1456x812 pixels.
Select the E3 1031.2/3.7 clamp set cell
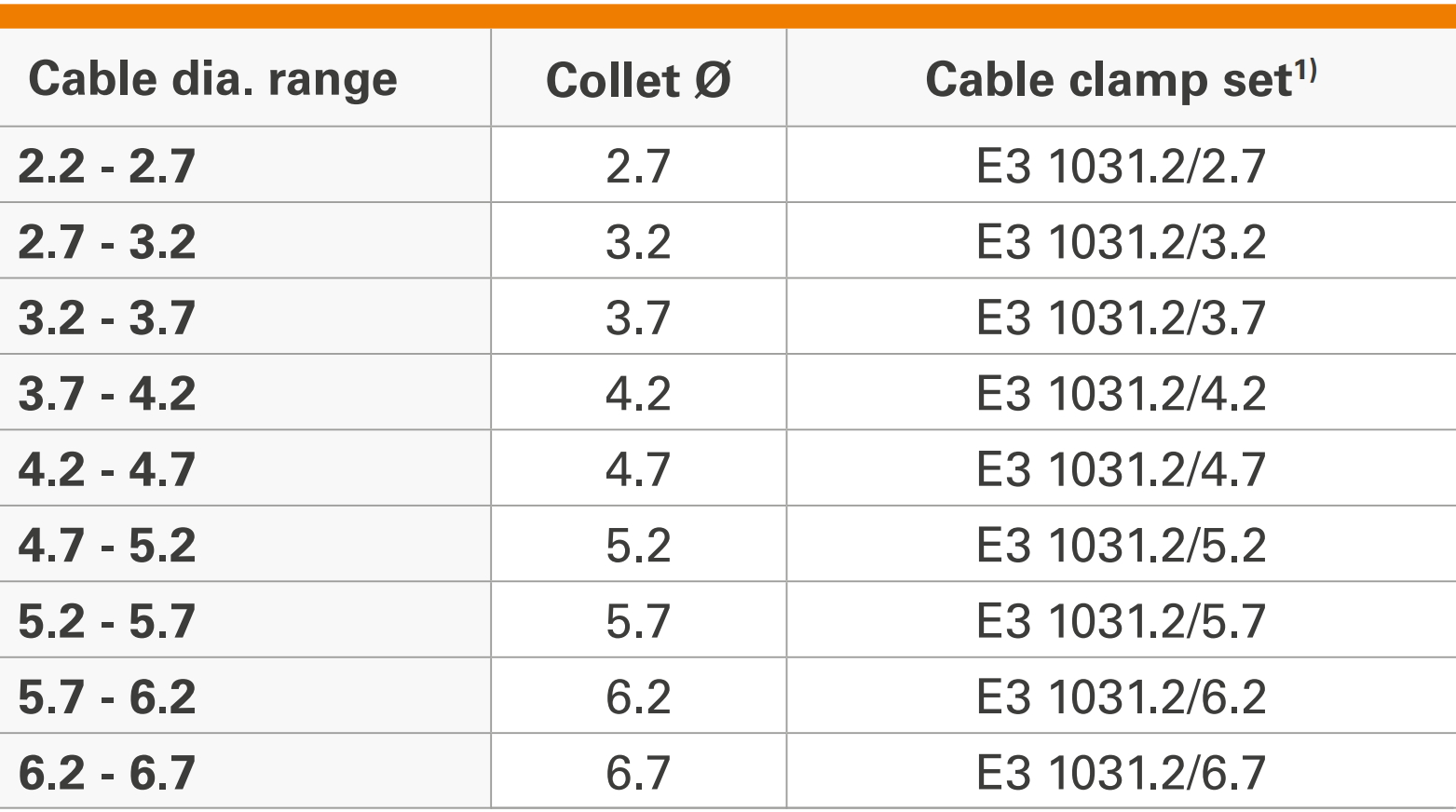click(x=1121, y=318)
